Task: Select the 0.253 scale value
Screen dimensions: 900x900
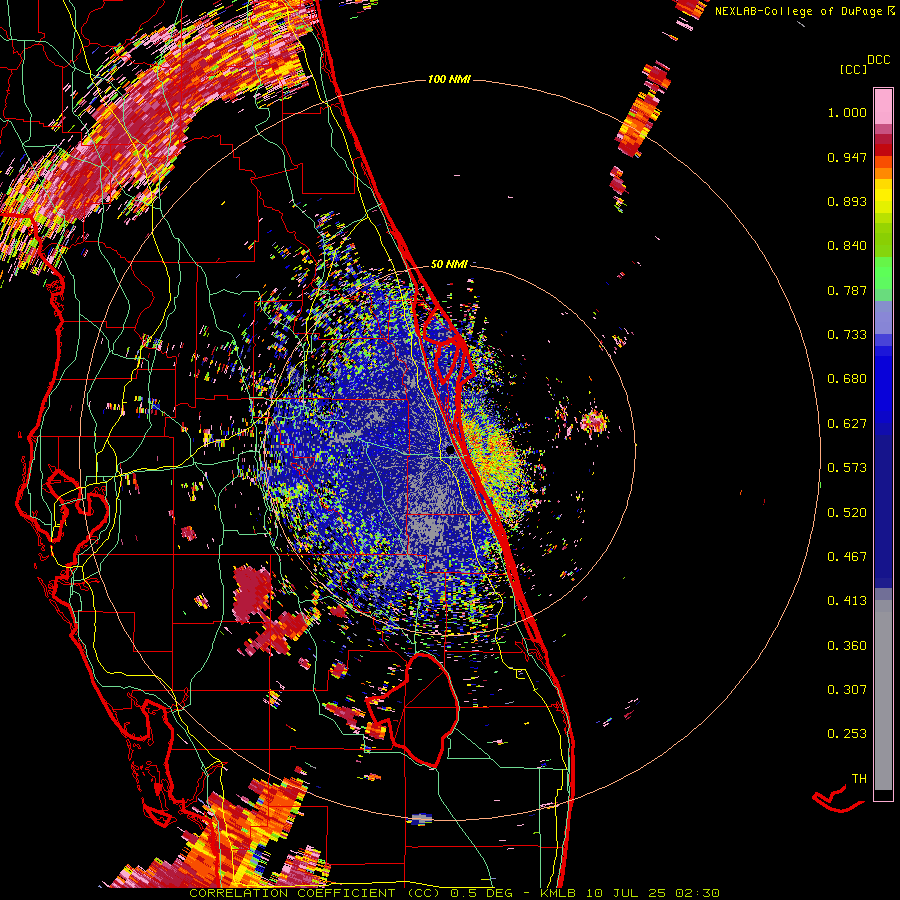Action: (847, 734)
